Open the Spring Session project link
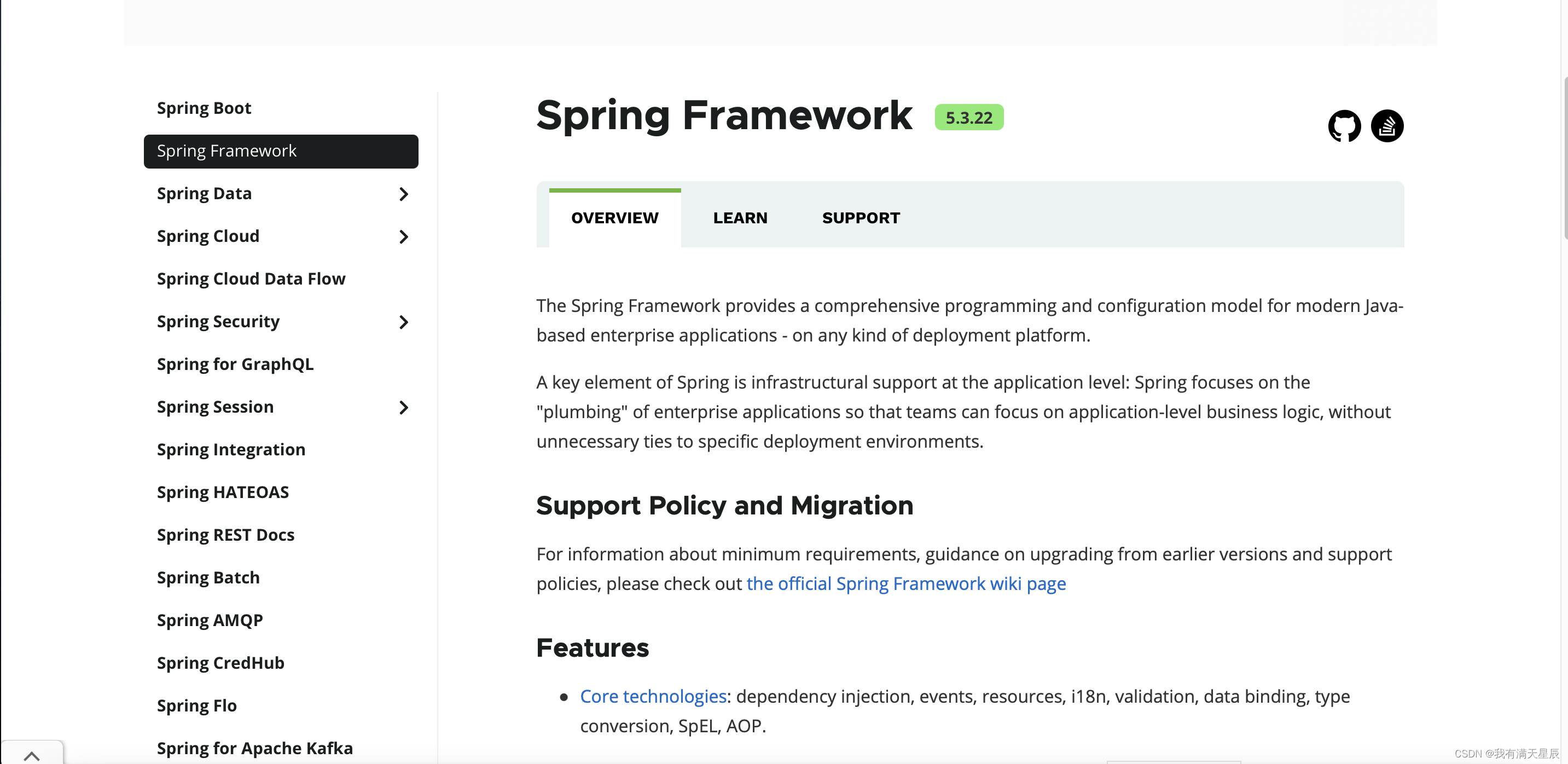Viewport: 1568px width, 764px height. point(215,407)
